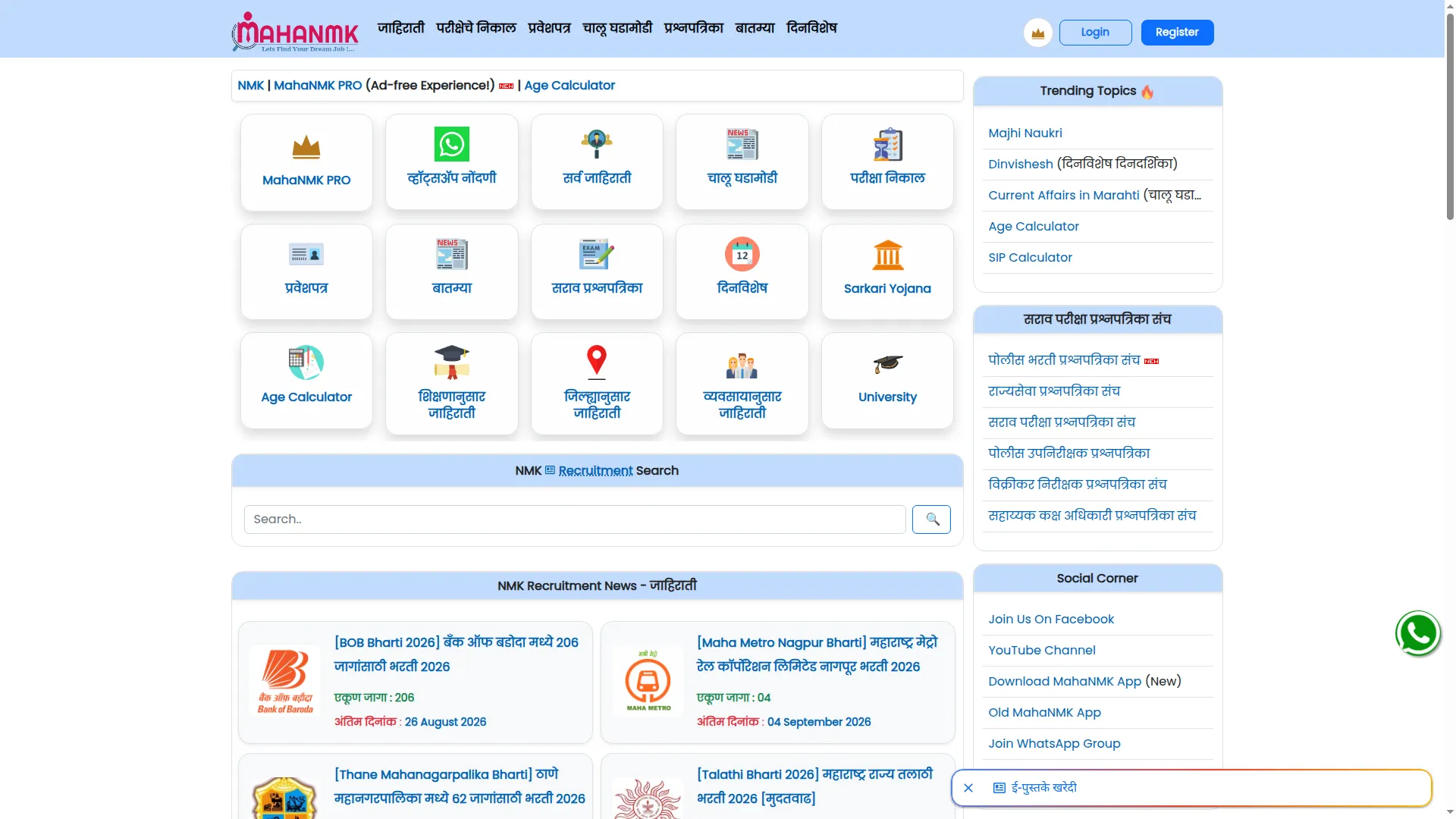Open SIP Calculator trending link
Viewport: 1456px width, 819px height.
point(1031,258)
